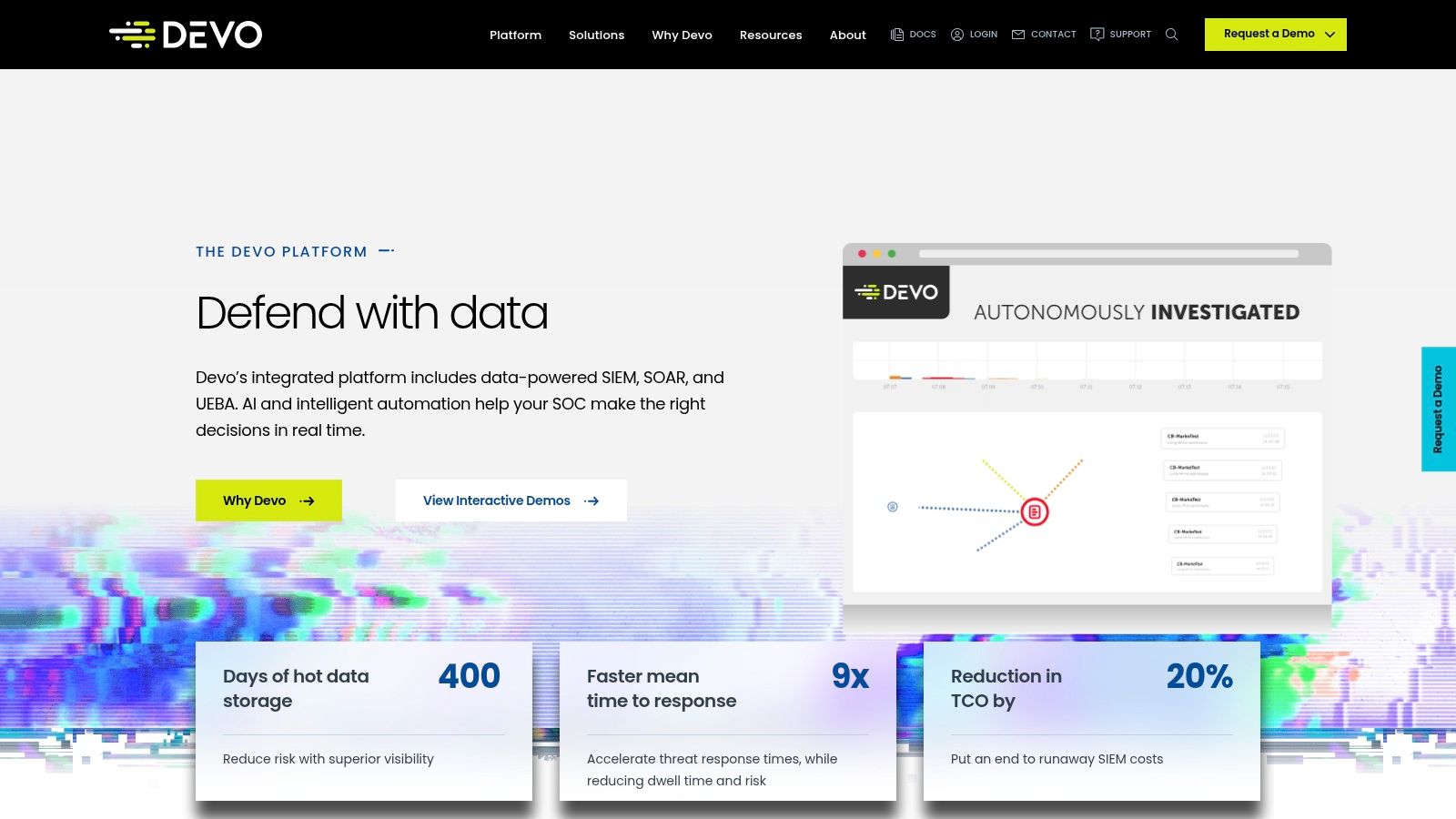The height and width of the screenshot is (819, 1456).
Task: Click the red alert node in diagram
Action: [1035, 512]
